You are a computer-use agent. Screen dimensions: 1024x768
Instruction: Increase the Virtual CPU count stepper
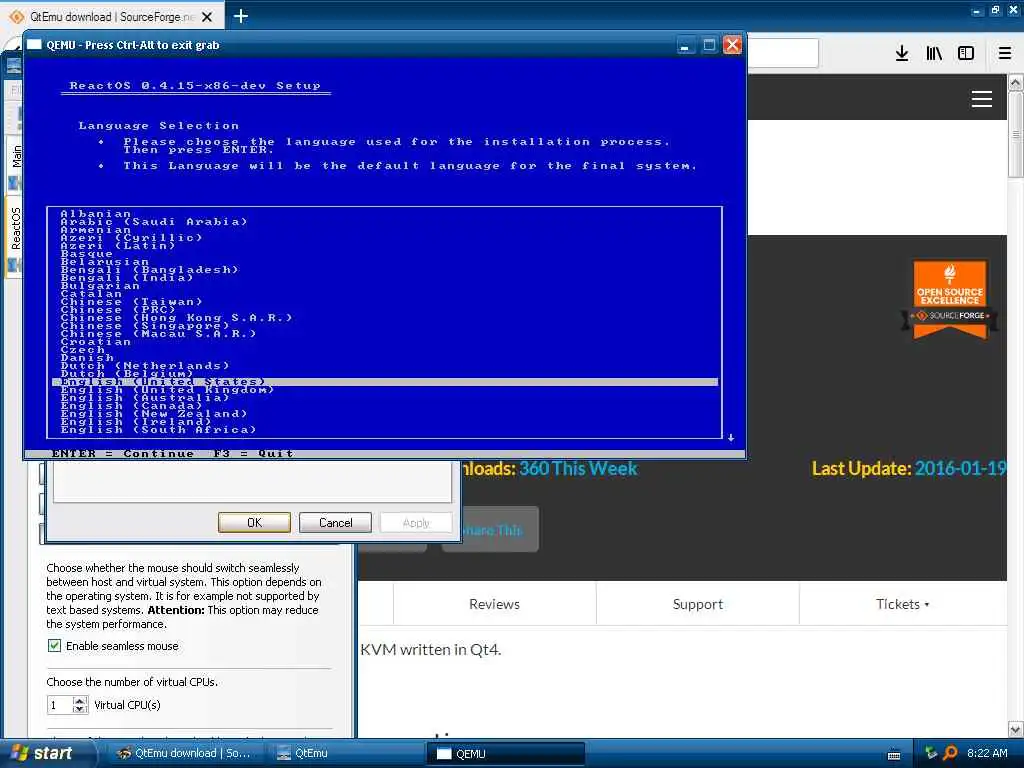80,700
